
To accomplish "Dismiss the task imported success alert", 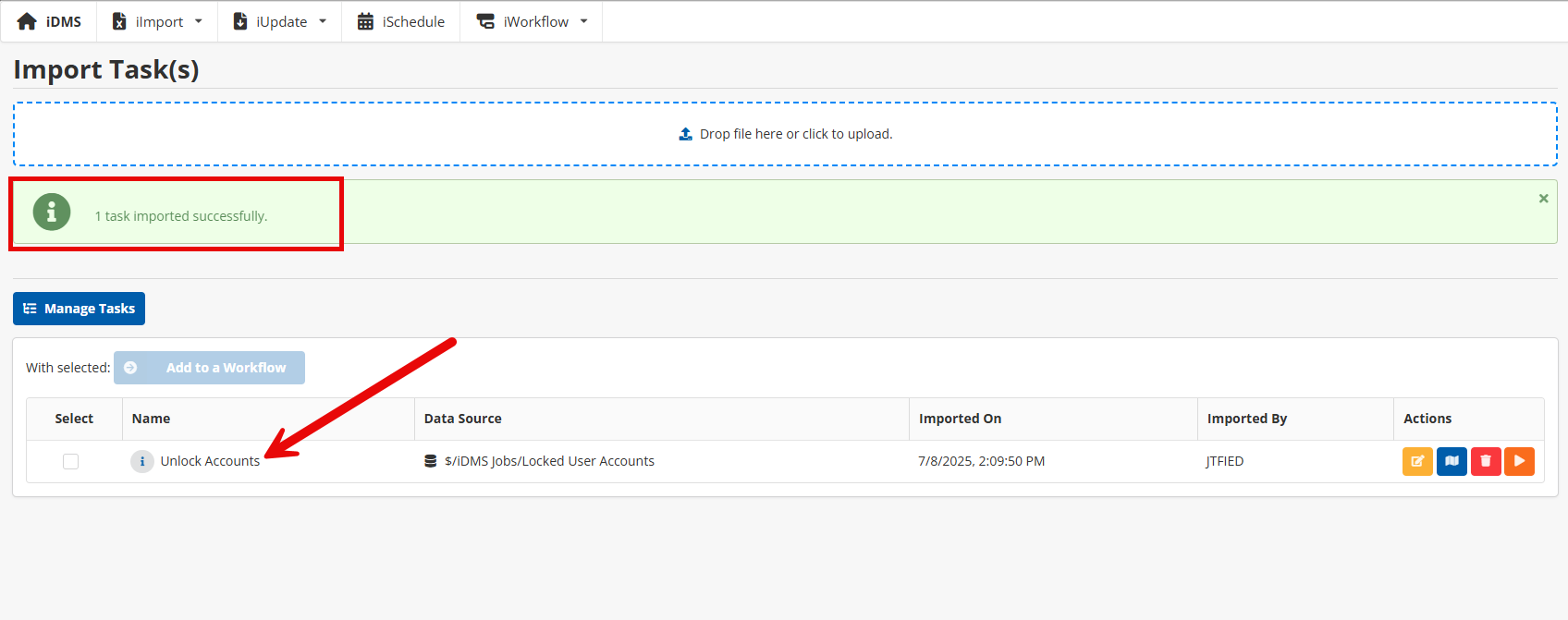I will pos(1543,199).
